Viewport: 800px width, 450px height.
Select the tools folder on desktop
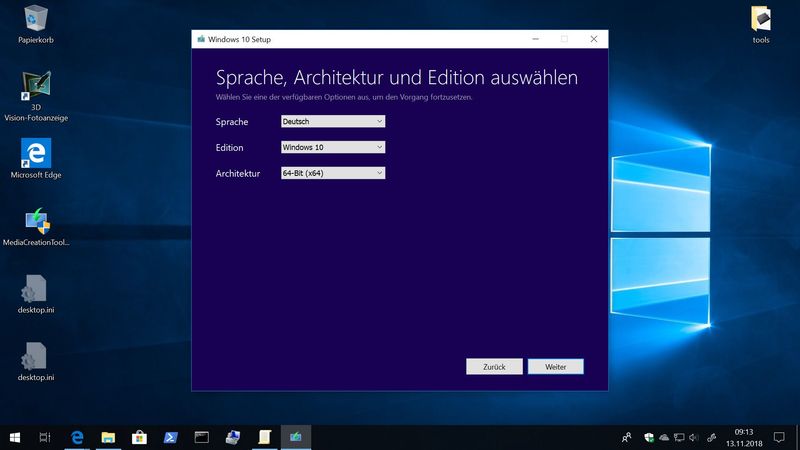[x=761, y=24]
